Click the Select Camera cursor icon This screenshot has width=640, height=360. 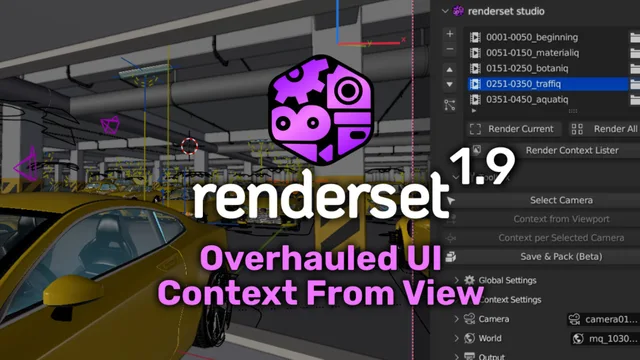[x=451, y=200]
